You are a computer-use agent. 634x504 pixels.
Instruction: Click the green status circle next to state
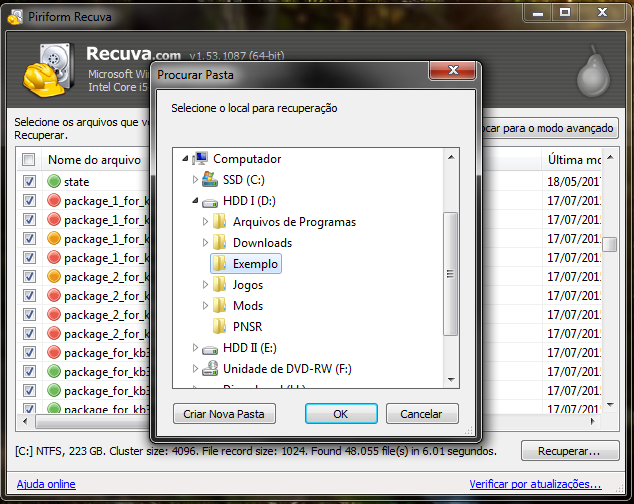(54, 181)
